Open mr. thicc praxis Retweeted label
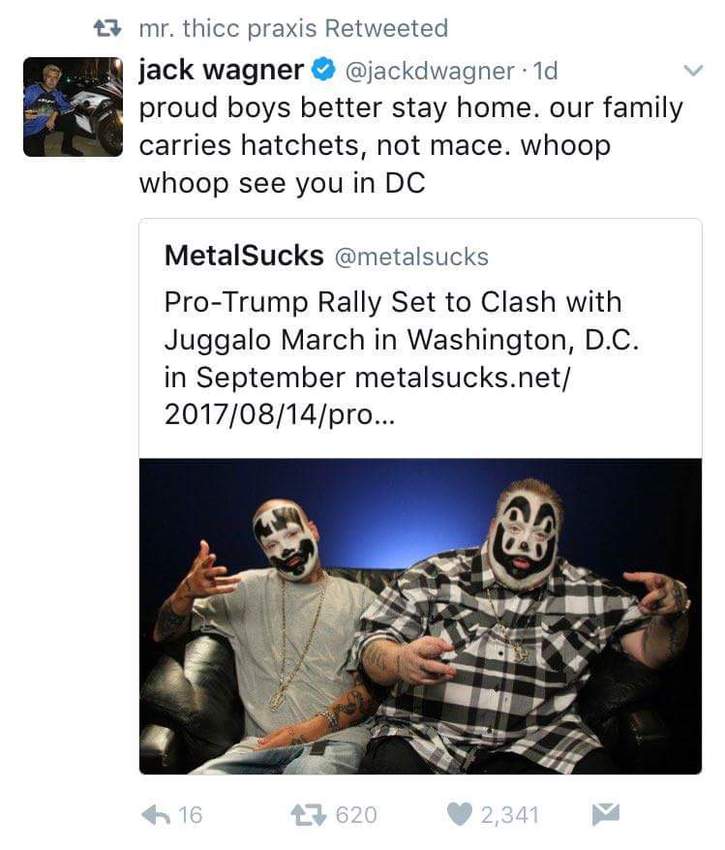The width and height of the screenshot is (725, 850). click(293, 29)
